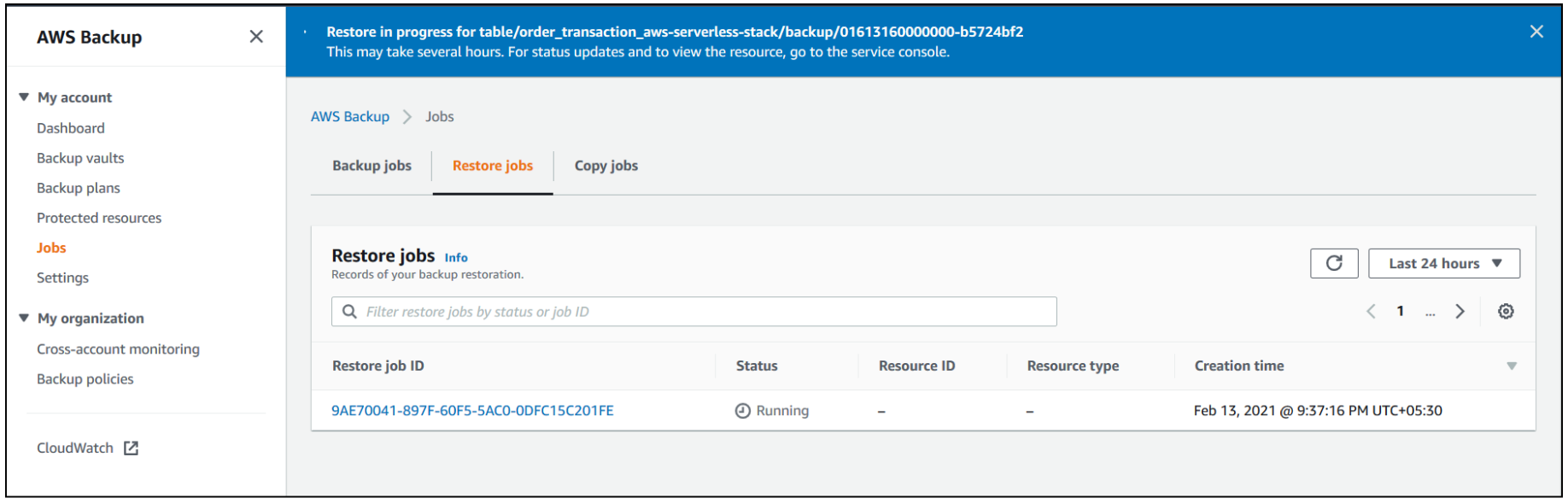Switch to the Backup jobs tab
The height and width of the screenshot is (504, 1568).
[372, 166]
